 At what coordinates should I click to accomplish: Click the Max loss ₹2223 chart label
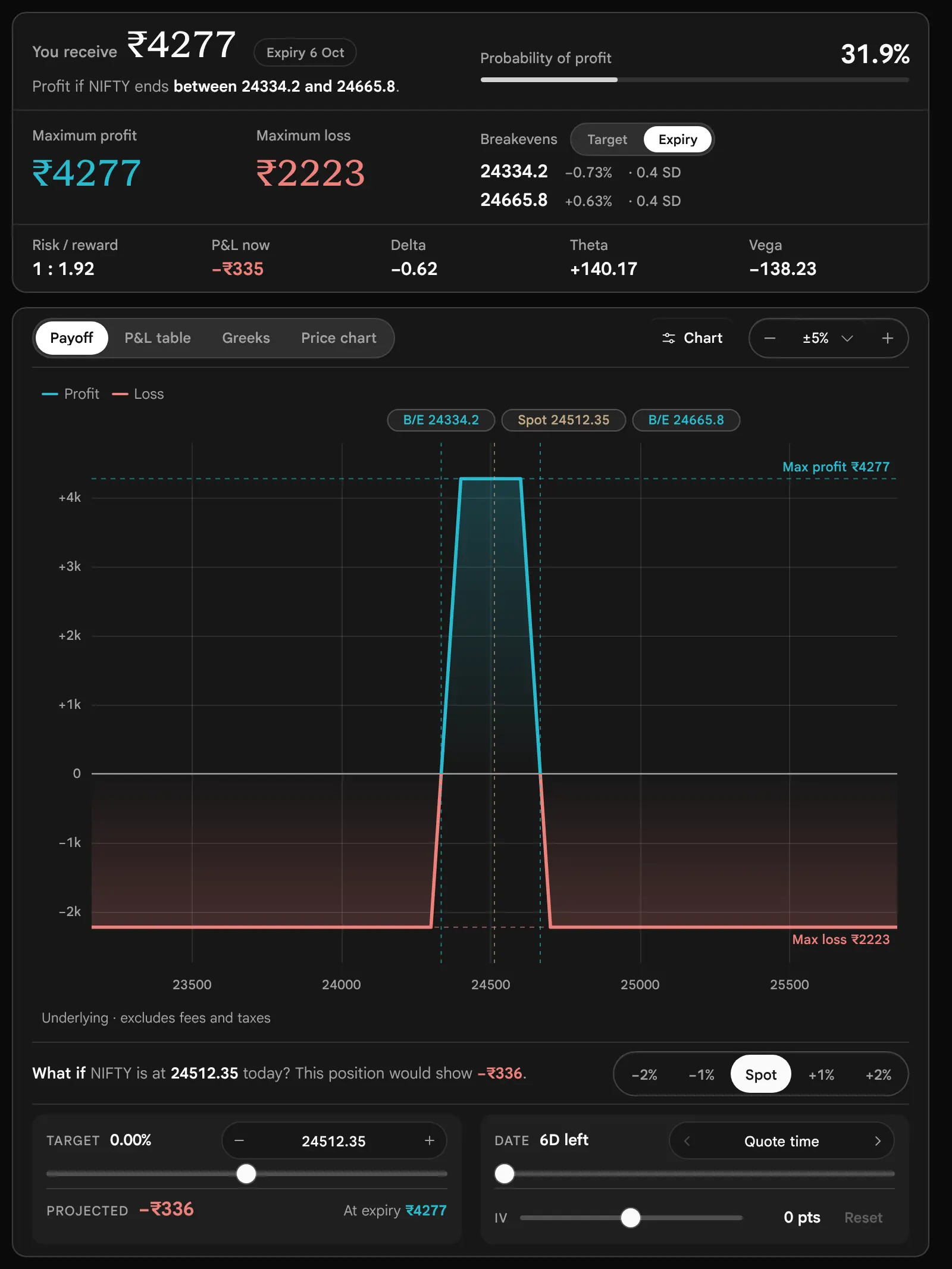tap(841, 939)
